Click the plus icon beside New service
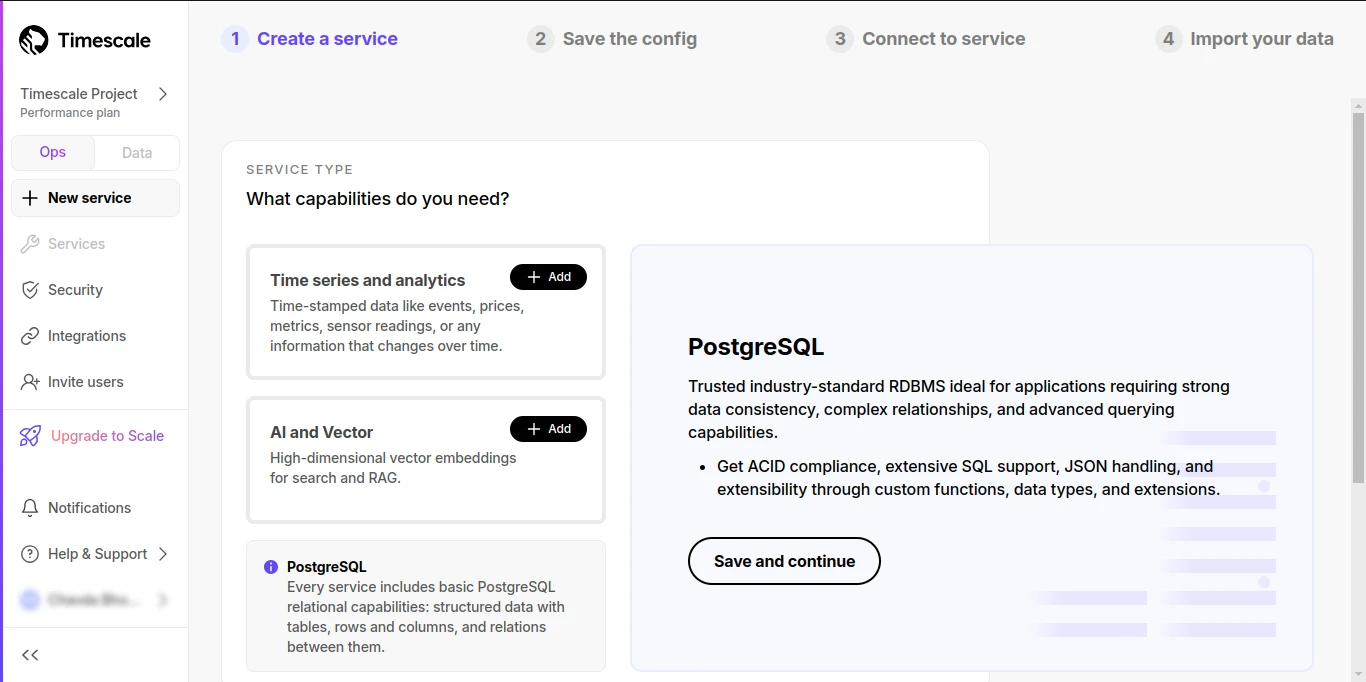1366x682 pixels. (30, 198)
